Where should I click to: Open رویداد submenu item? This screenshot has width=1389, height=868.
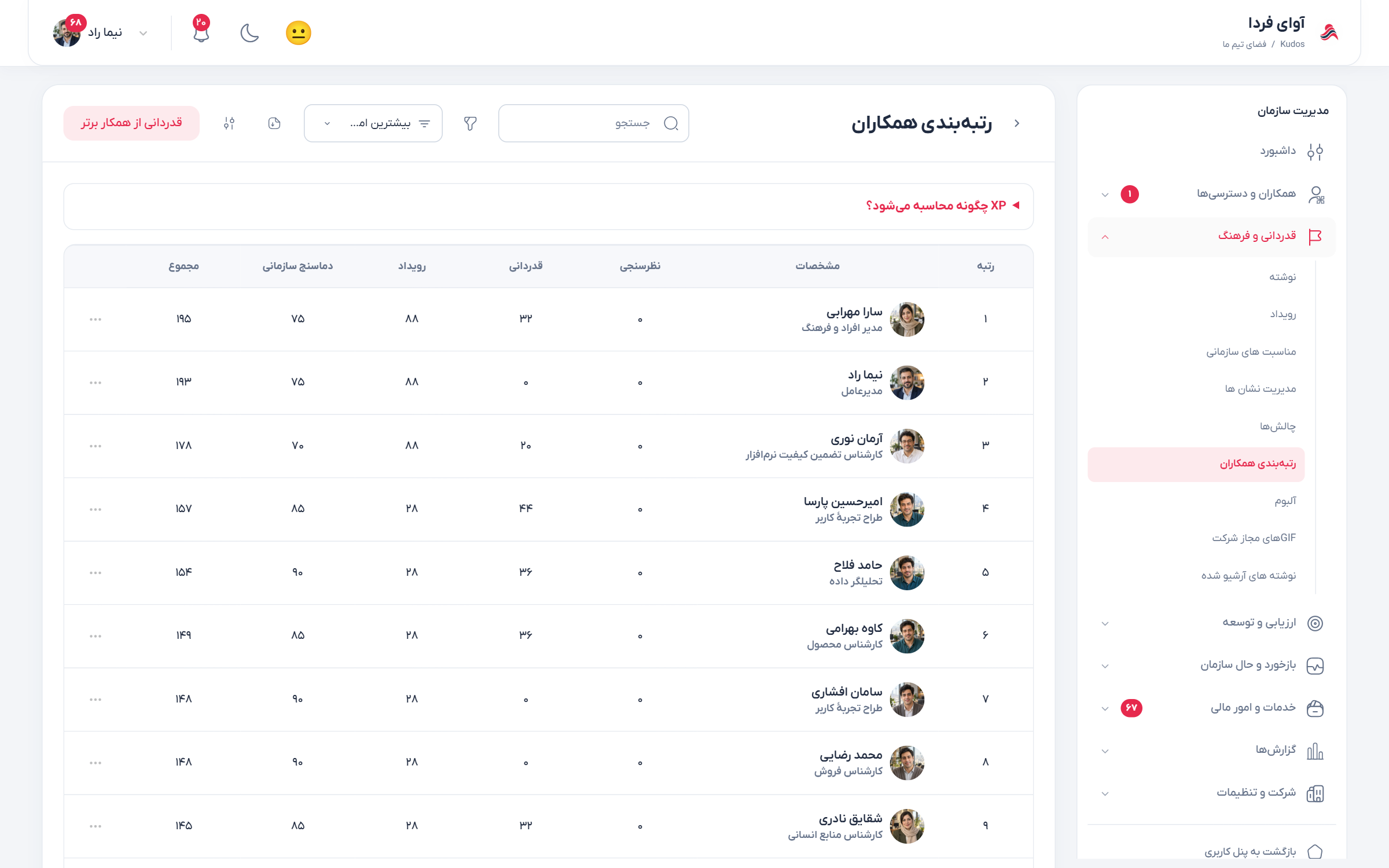1283,314
